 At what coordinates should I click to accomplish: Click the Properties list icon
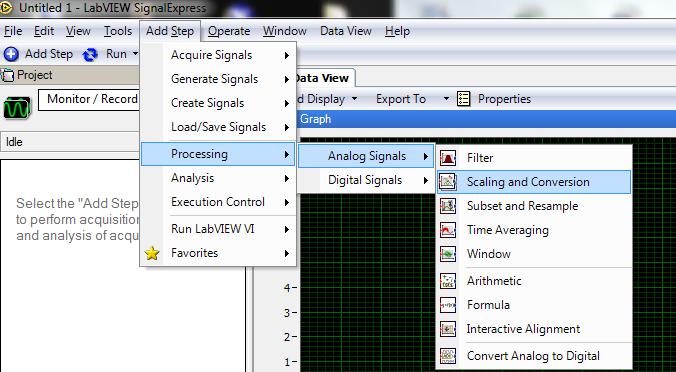click(x=463, y=99)
